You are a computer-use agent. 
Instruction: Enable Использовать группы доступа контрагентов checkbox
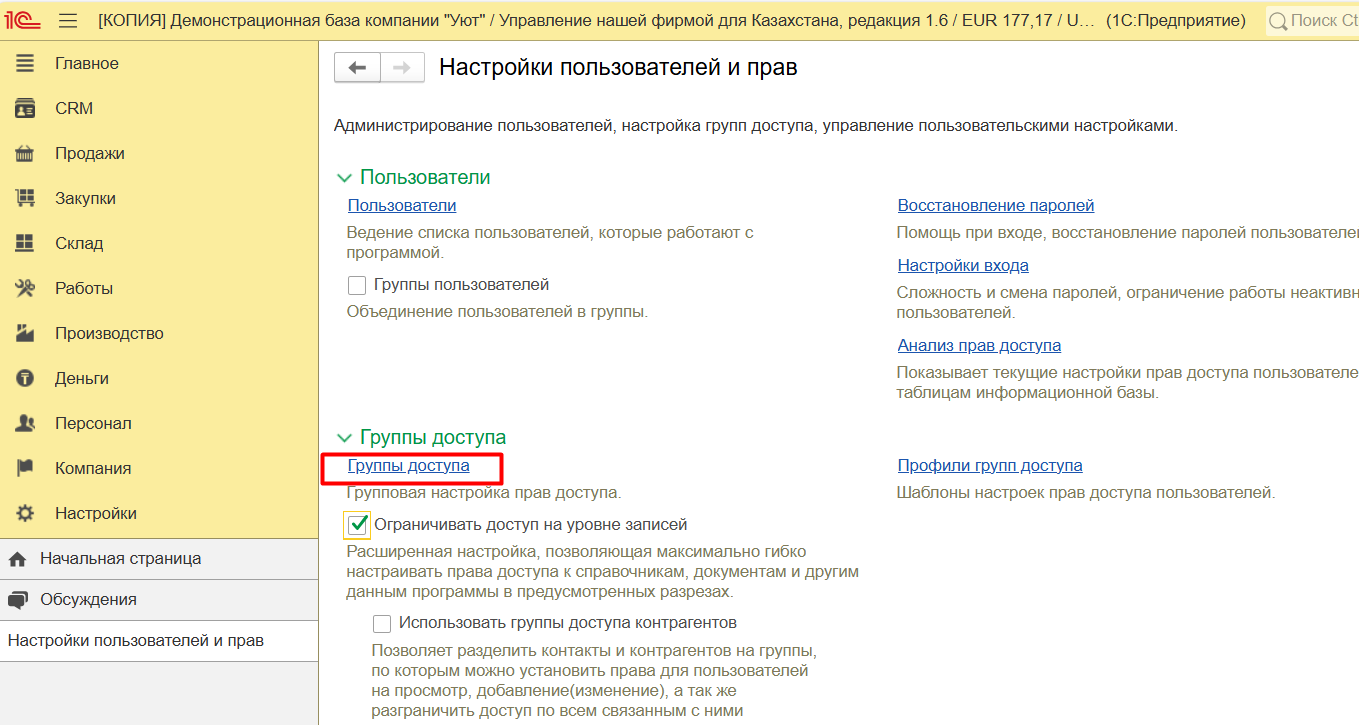381,623
